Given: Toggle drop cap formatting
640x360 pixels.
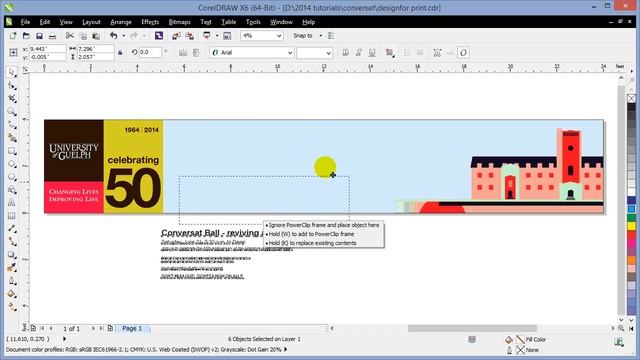Looking at the screenshot, I should coord(420,53).
